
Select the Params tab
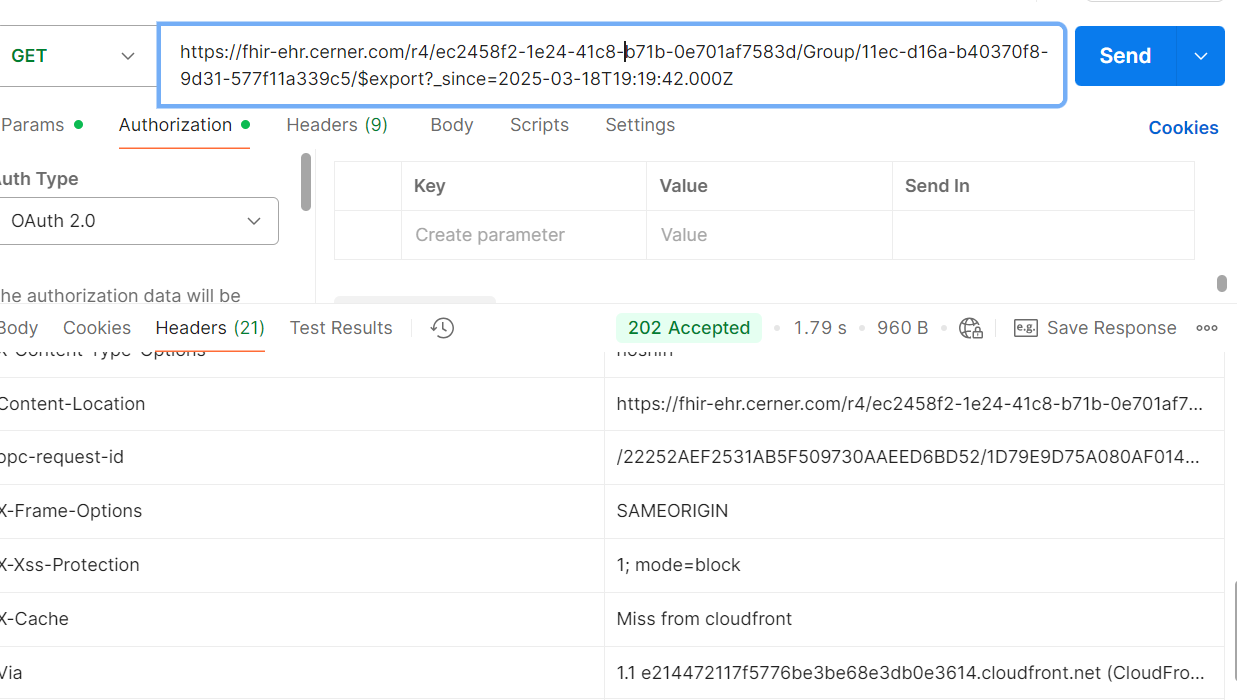(33, 125)
